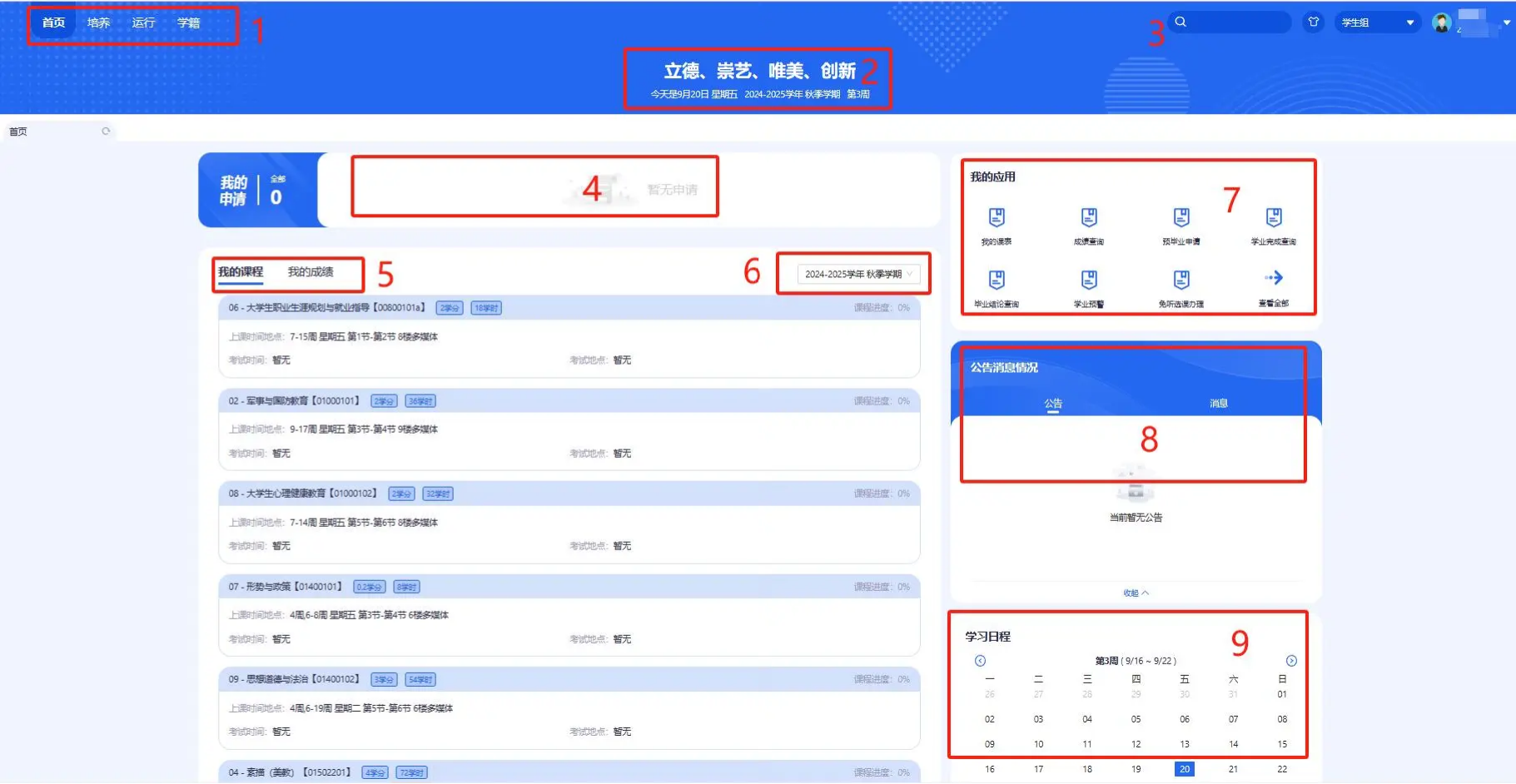
Task: Open the user avatar account menu arrow
Action: pyautogui.click(x=1506, y=22)
